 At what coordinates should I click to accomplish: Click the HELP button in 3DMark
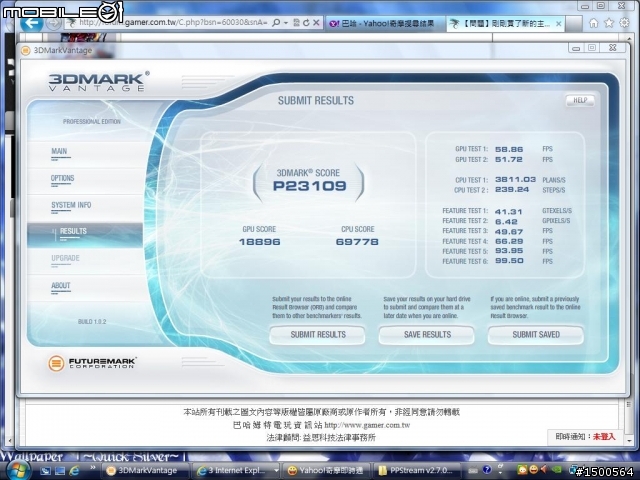pyautogui.click(x=580, y=100)
